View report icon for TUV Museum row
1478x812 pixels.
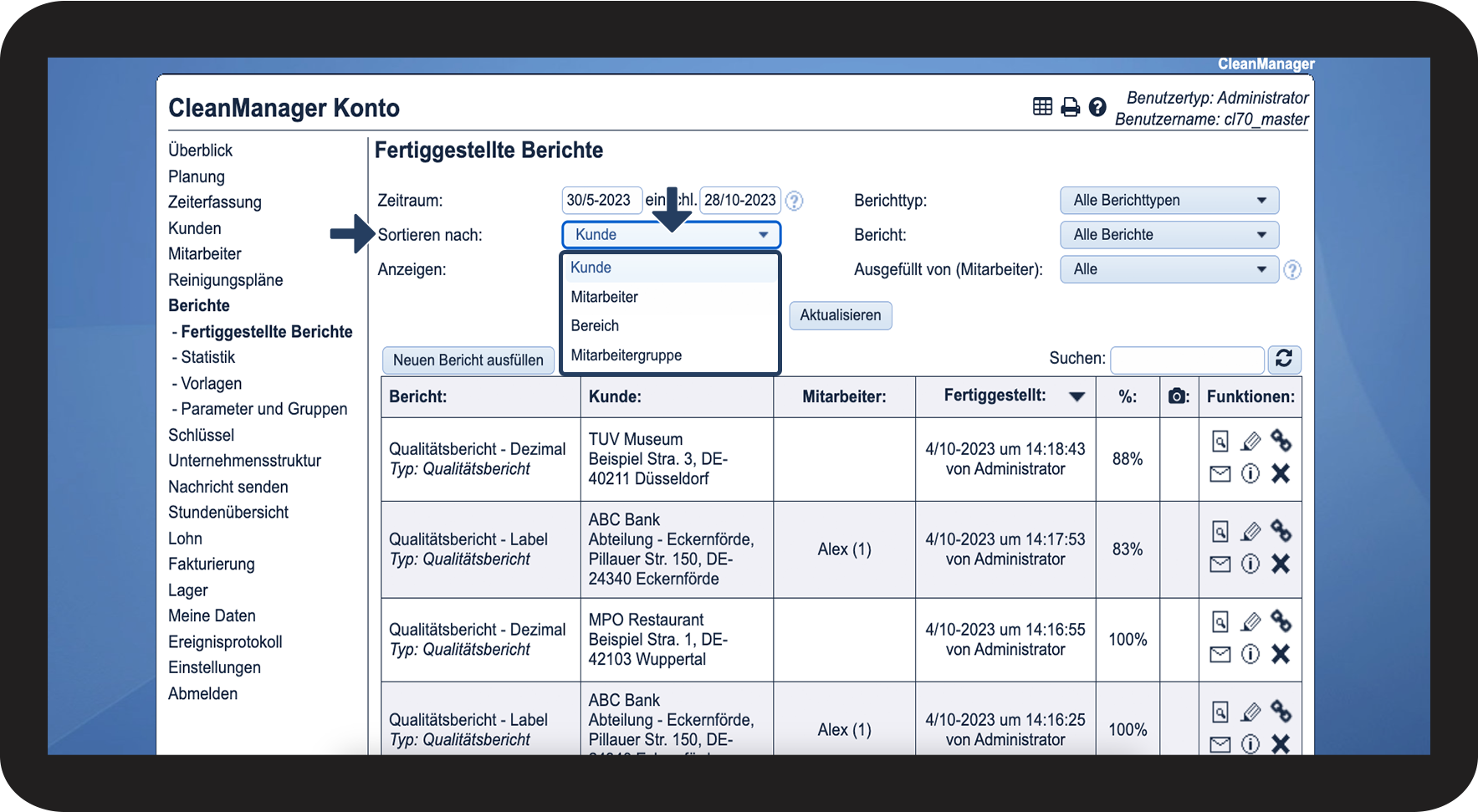[x=1220, y=441]
